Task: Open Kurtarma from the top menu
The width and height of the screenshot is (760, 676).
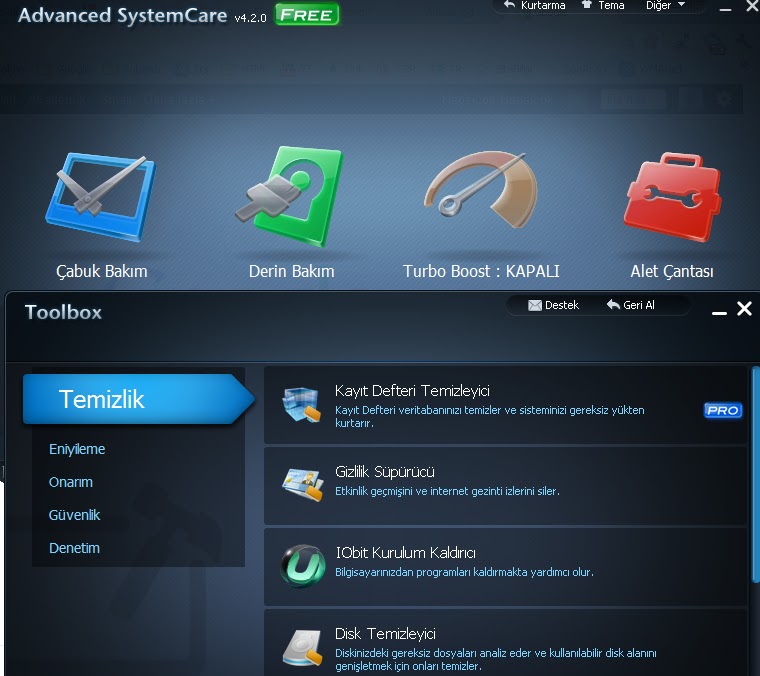Action: (x=534, y=5)
